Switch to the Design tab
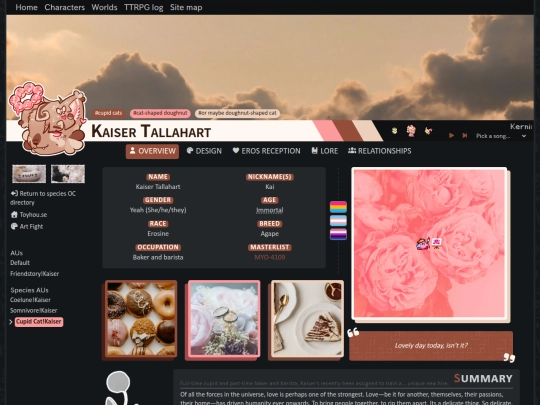This screenshot has height=405, width=540. coord(204,151)
